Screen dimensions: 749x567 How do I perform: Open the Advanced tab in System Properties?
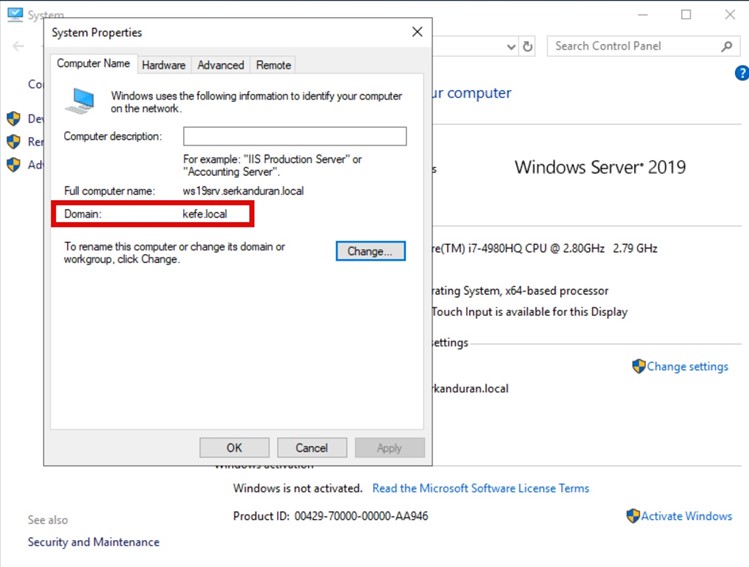point(221,65)
